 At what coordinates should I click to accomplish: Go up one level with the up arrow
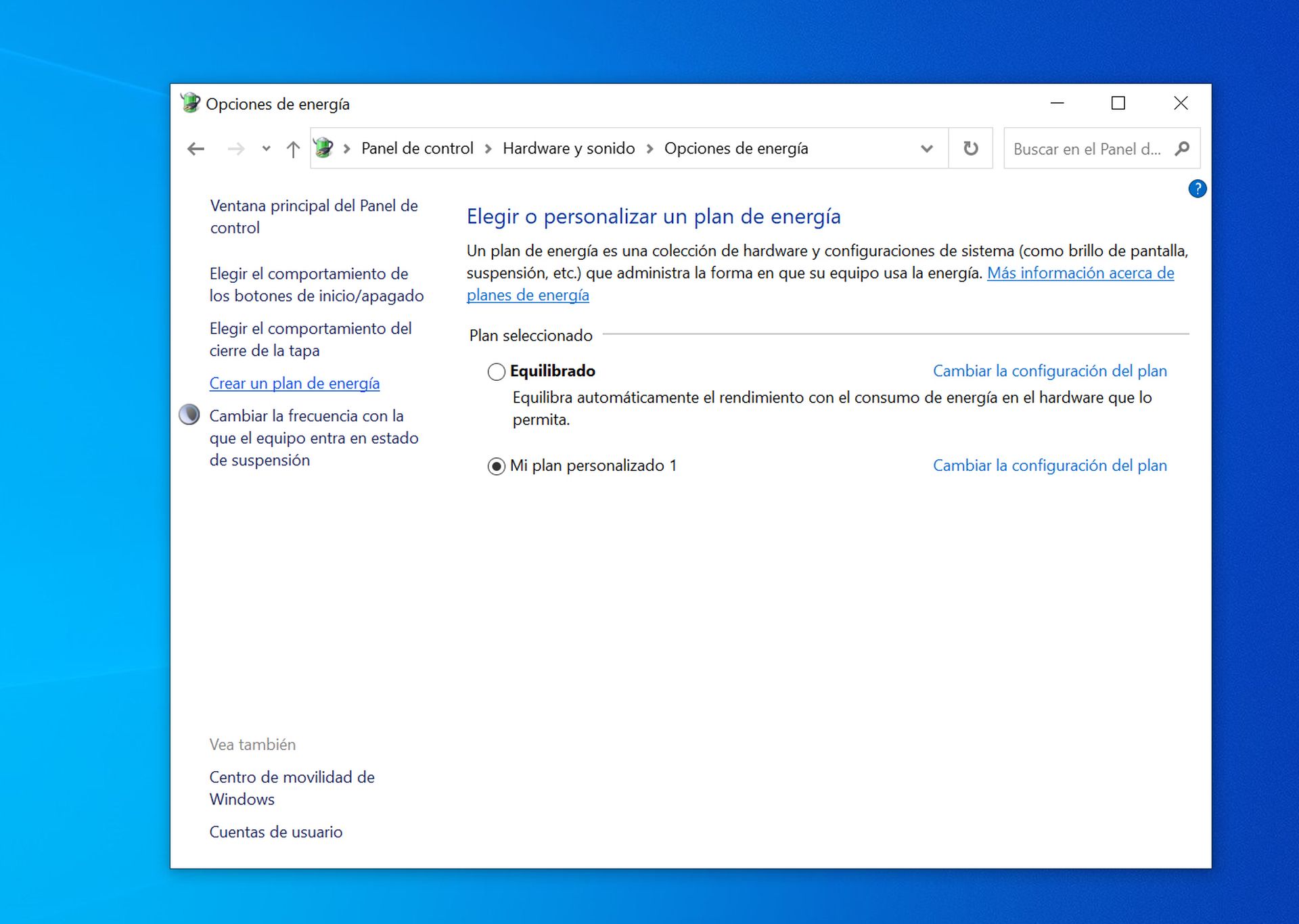292,149
